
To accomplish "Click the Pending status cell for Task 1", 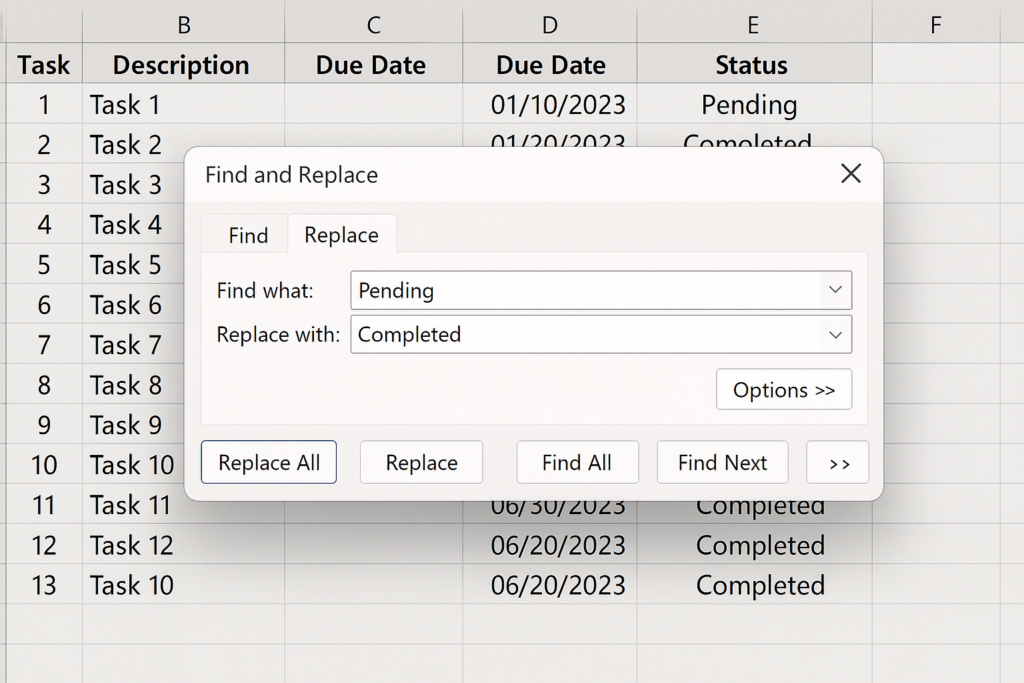I will (749, 105).
